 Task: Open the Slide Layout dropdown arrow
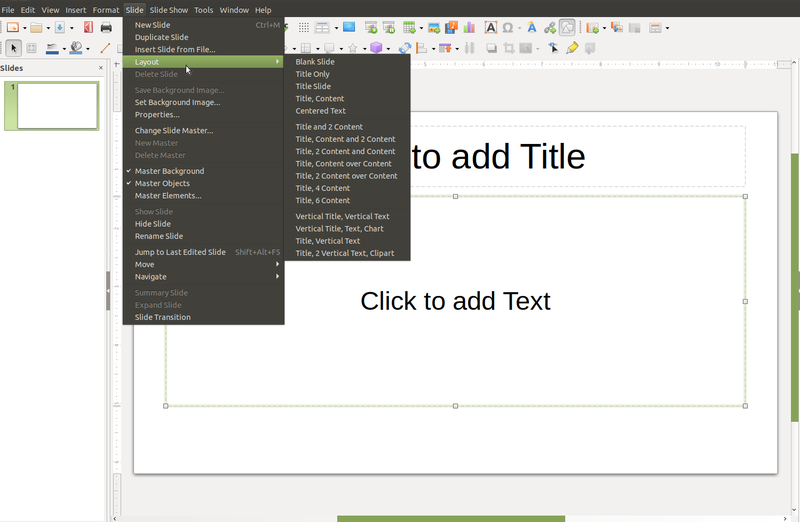click(x=667, y=28)
